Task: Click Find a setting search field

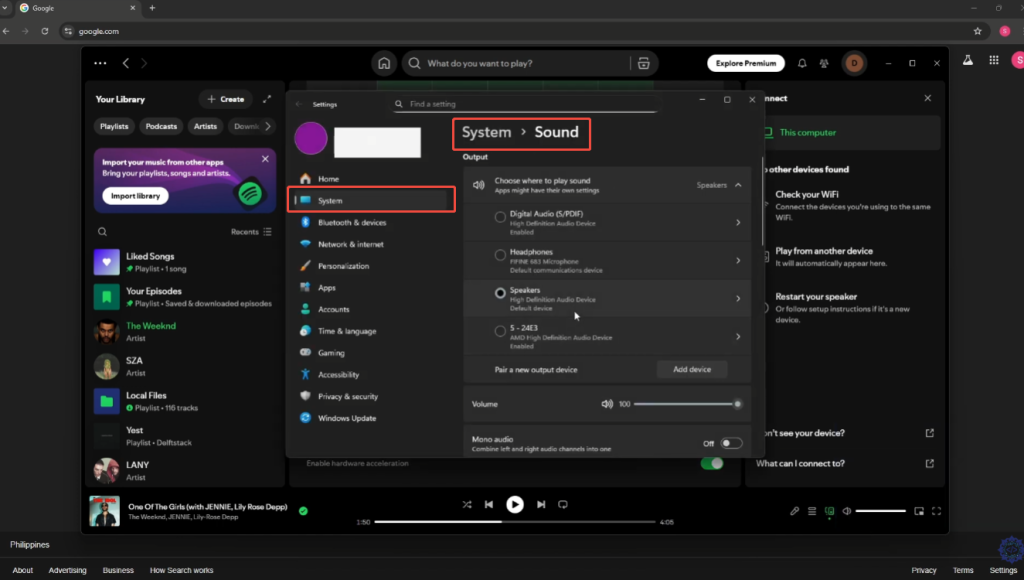Action: point(526,104)
